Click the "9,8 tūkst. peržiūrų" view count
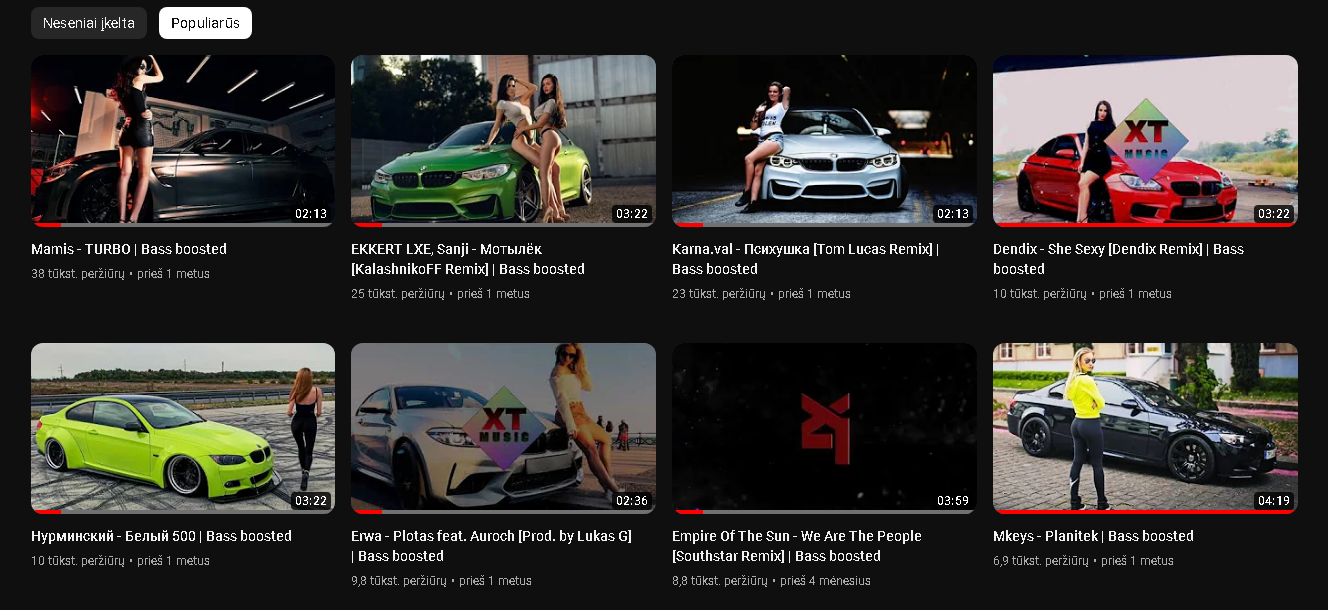This screenshot has height=610, width=1328. (398, 581)
